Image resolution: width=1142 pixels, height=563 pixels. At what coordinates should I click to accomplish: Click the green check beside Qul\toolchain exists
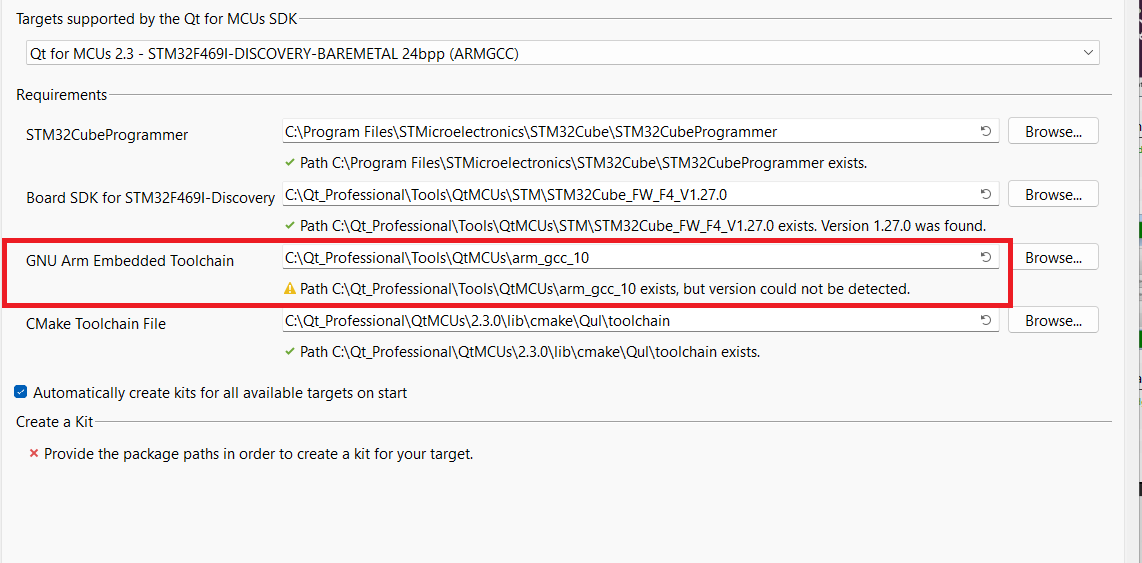click(x=290, y=352)
